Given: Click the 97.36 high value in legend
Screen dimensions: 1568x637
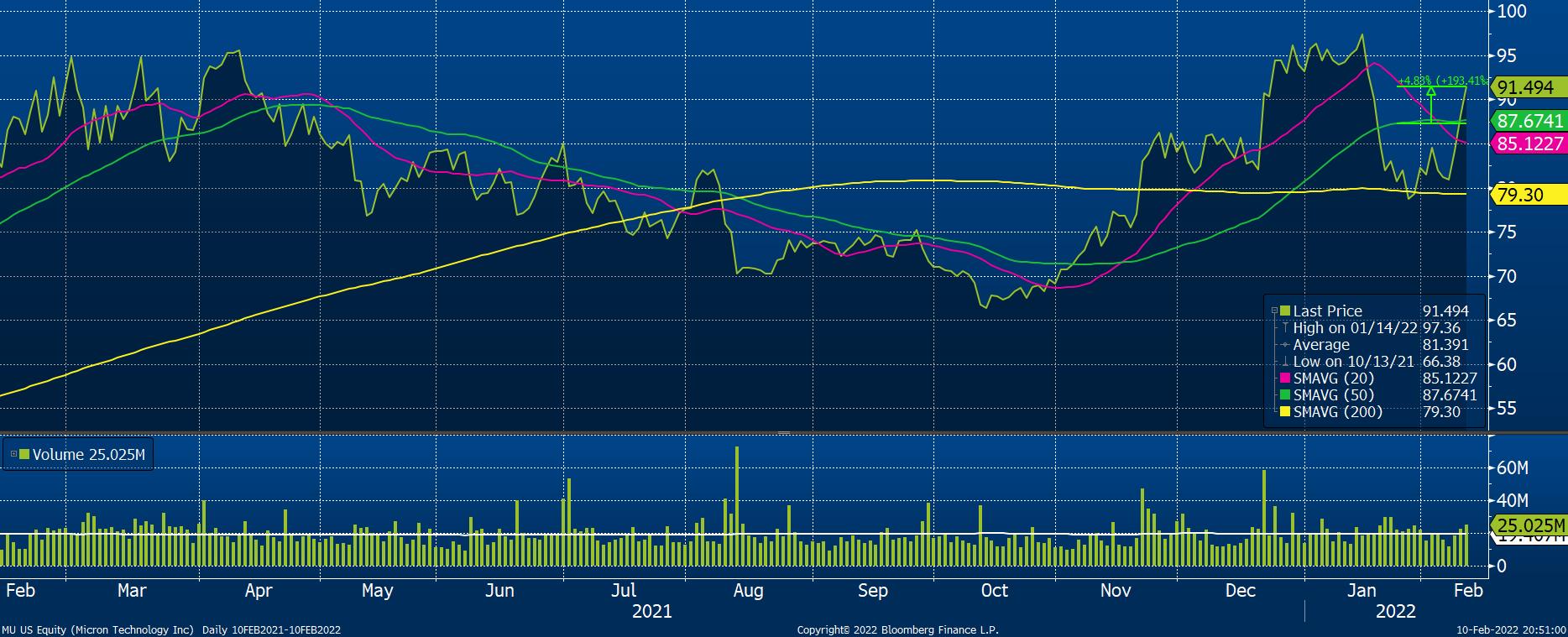Looking at the screenshot, I should 1441,328.
